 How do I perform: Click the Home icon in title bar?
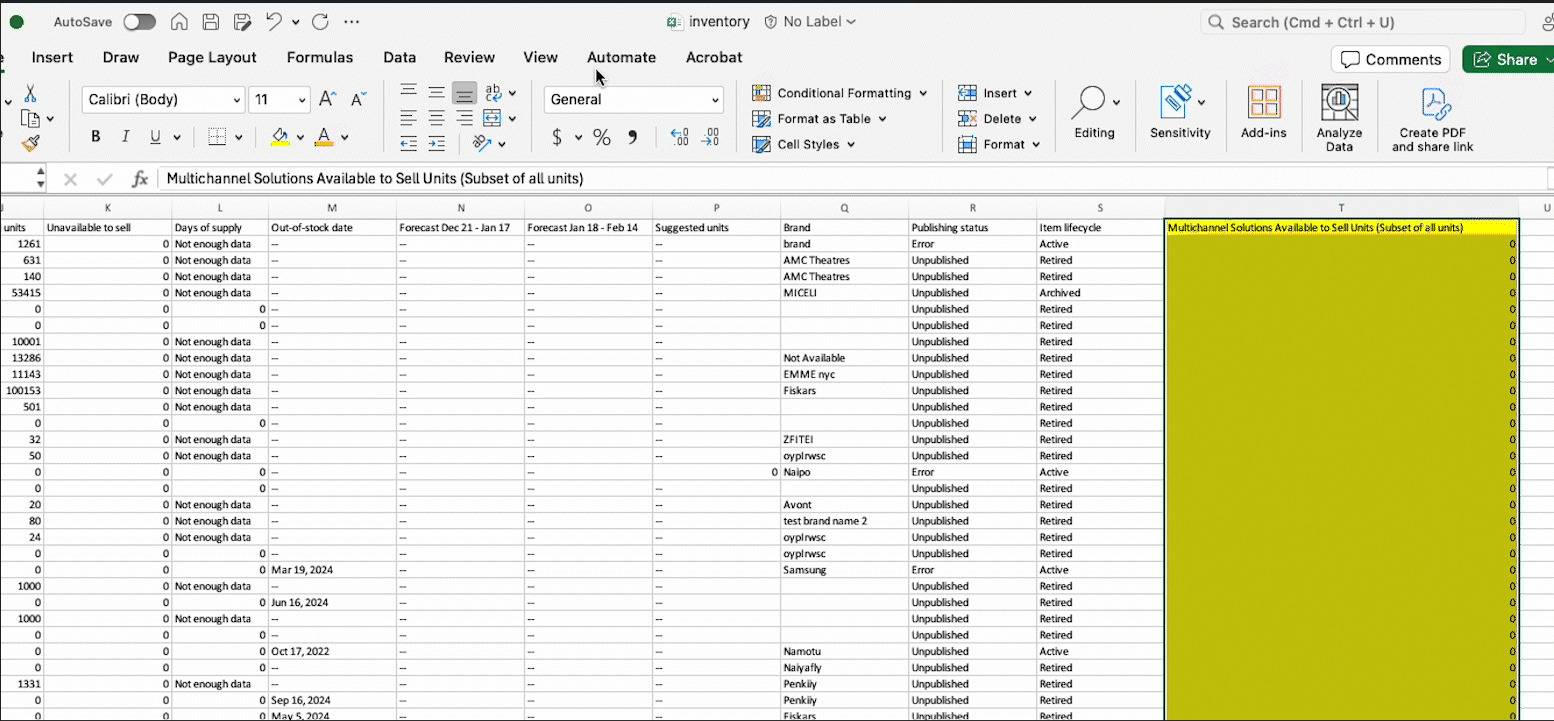(179, 22)
